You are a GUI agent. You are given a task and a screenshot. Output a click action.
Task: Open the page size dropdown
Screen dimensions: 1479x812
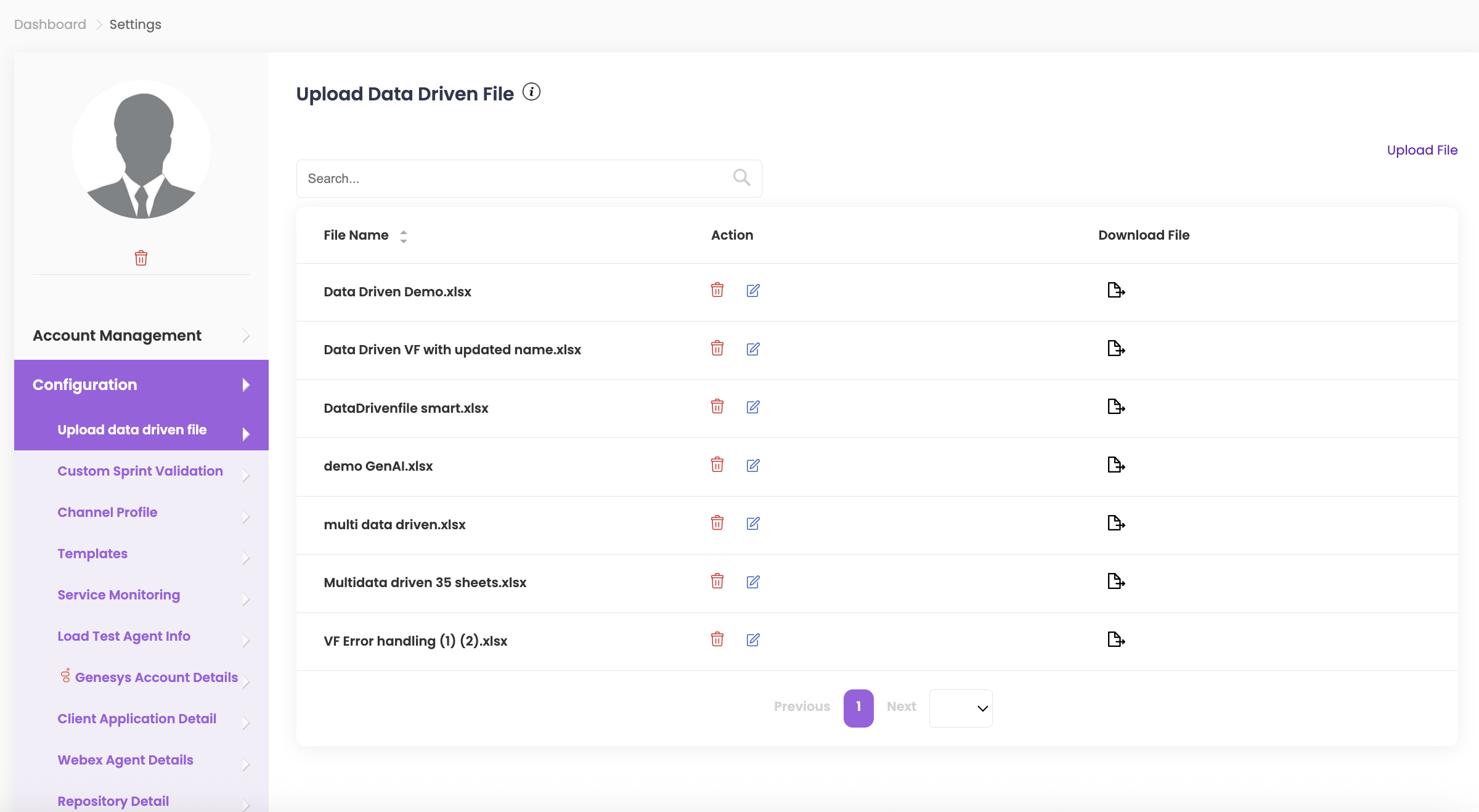pos(960,708)
